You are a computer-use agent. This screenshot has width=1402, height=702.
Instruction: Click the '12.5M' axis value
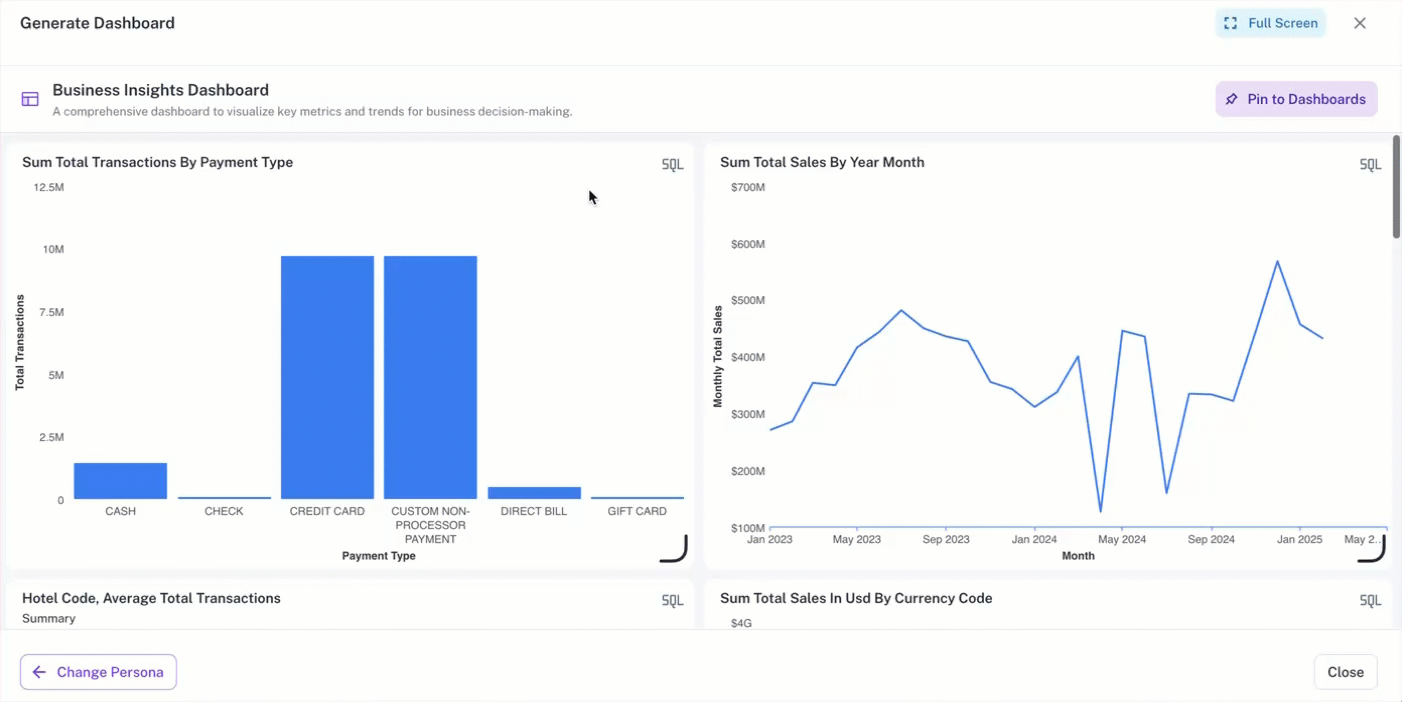[49, 187]
